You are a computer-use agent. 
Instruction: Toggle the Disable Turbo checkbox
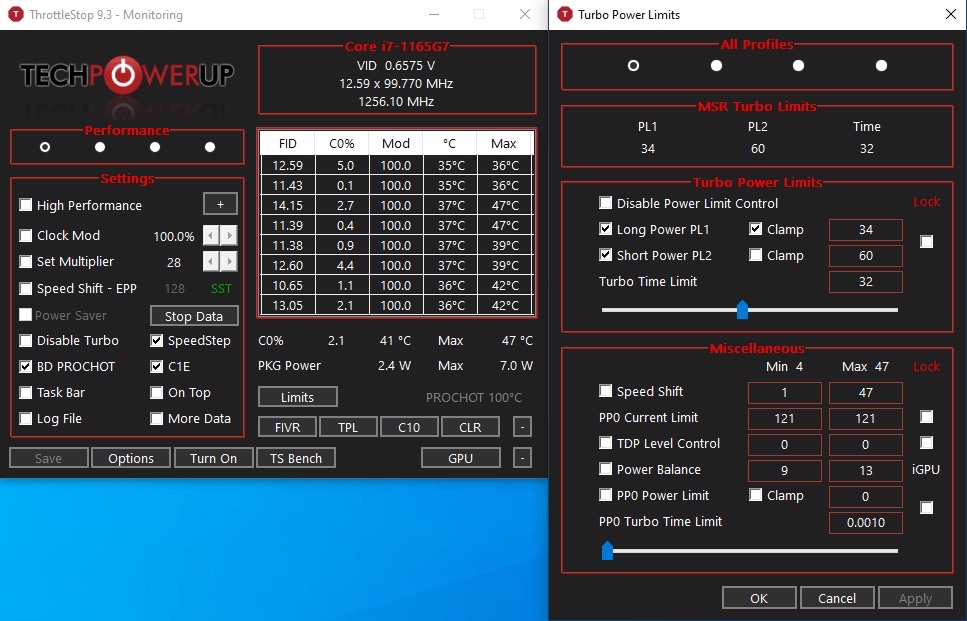[x=25, y=340]
